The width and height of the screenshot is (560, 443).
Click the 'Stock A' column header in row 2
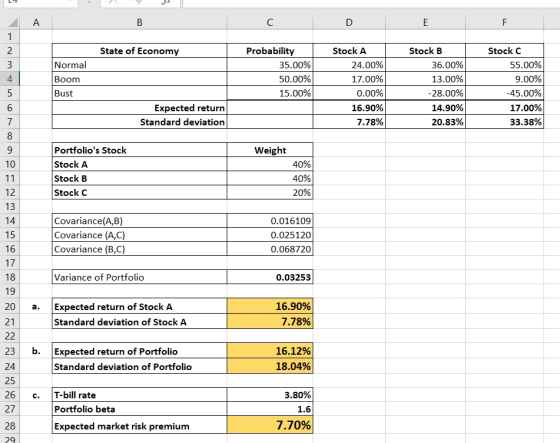pyautogui.click(x=349, y=51)
